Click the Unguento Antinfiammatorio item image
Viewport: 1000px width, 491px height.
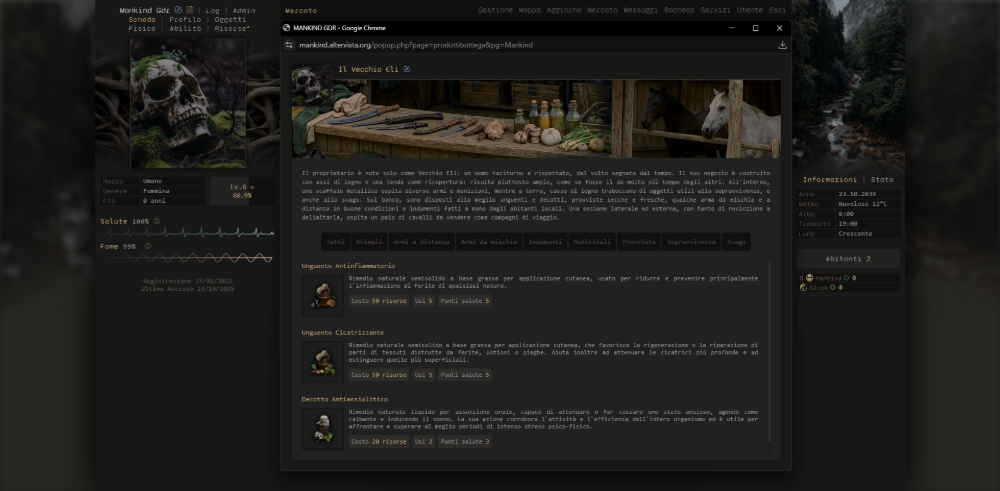[323, 296]
